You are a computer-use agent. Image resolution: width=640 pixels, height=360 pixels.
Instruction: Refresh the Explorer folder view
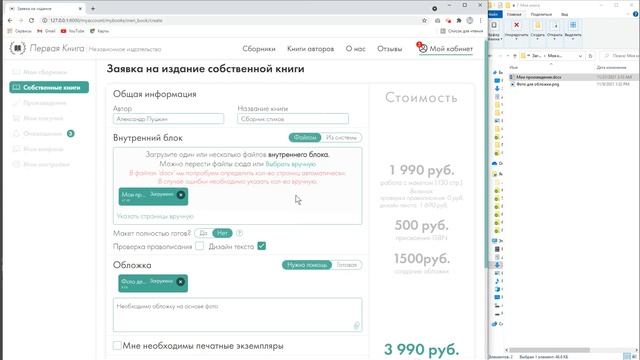590,56
